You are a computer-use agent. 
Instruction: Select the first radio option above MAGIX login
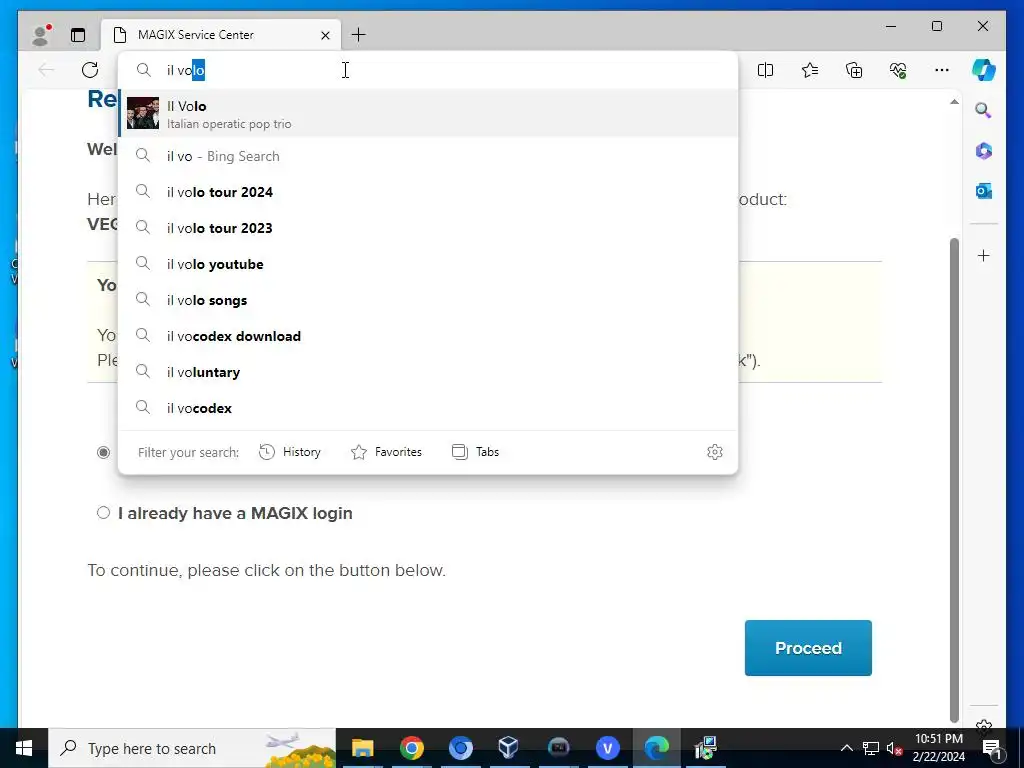103,452
